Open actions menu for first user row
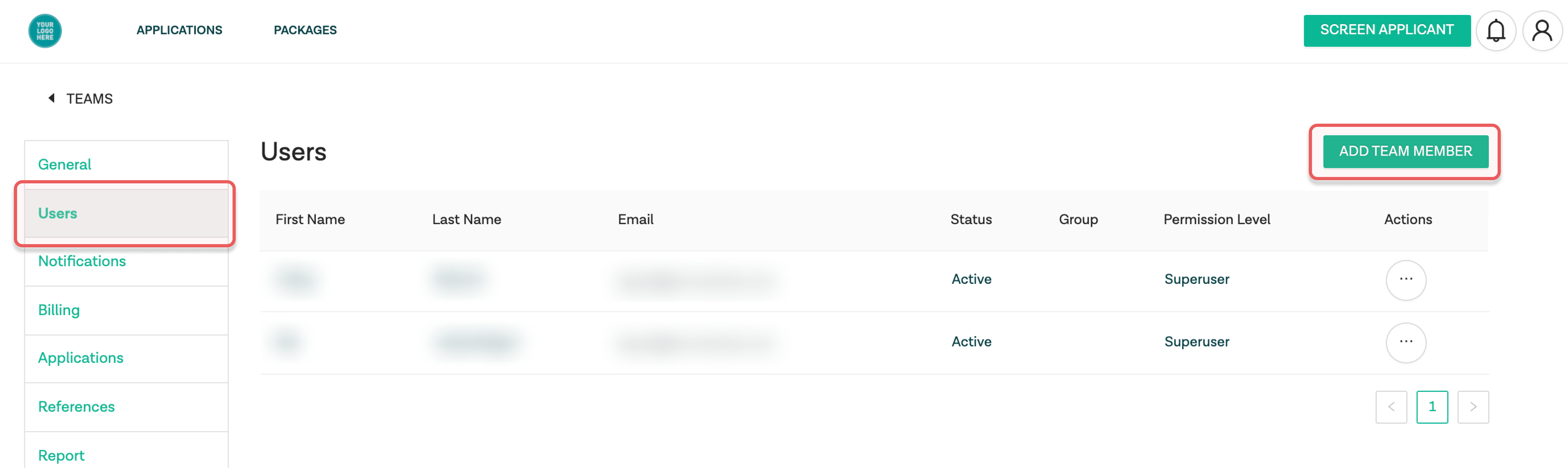This screenshot has width=1568, height=468. click(x=1406, y=280)
